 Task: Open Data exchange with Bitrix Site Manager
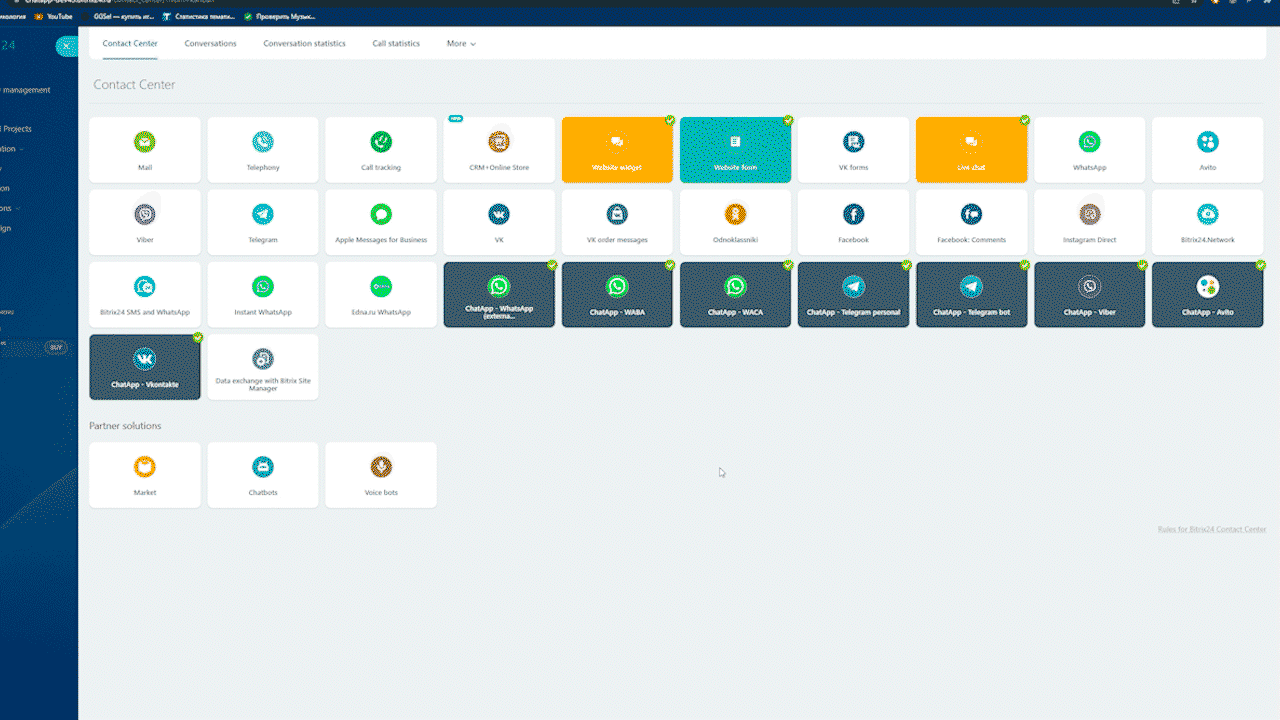263,367
